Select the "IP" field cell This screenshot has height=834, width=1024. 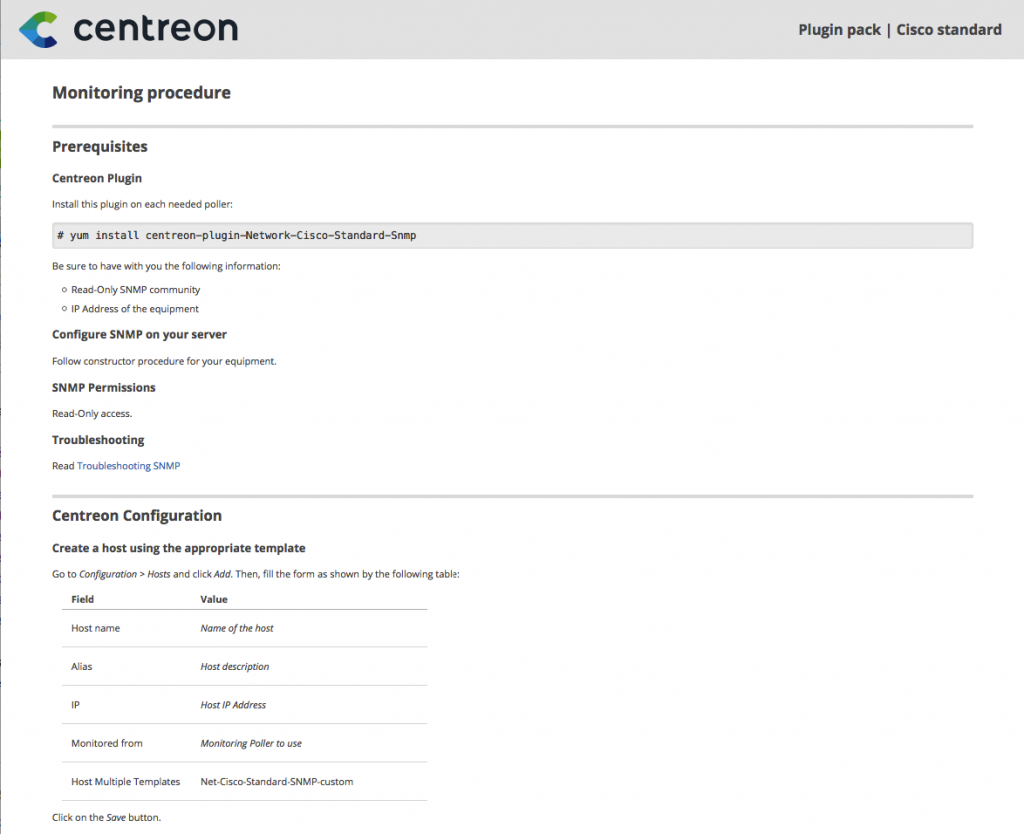[75, 705]
